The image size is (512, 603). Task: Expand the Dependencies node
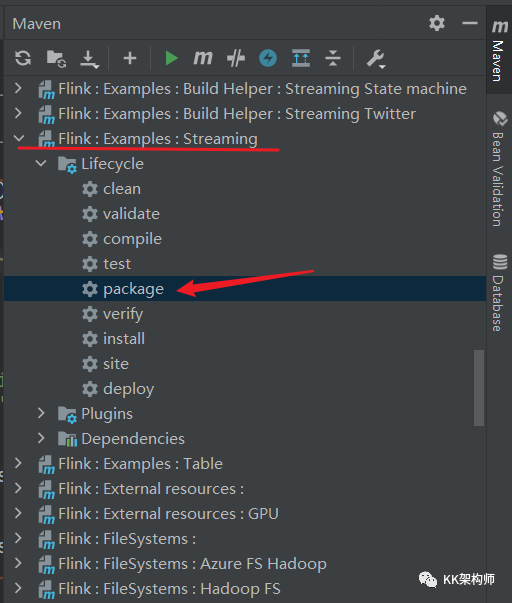41,438
